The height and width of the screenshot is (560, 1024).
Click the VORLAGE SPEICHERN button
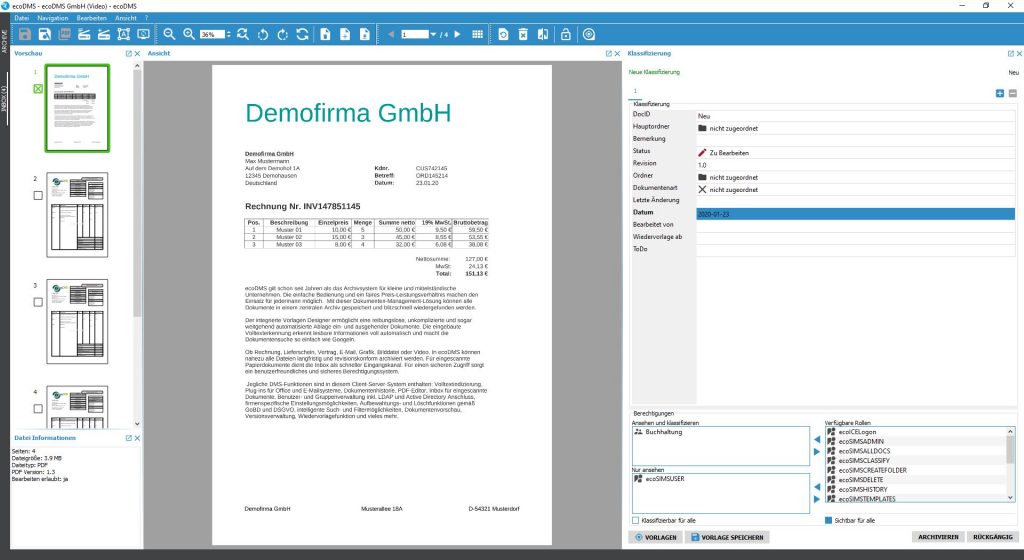click(728, 538)
